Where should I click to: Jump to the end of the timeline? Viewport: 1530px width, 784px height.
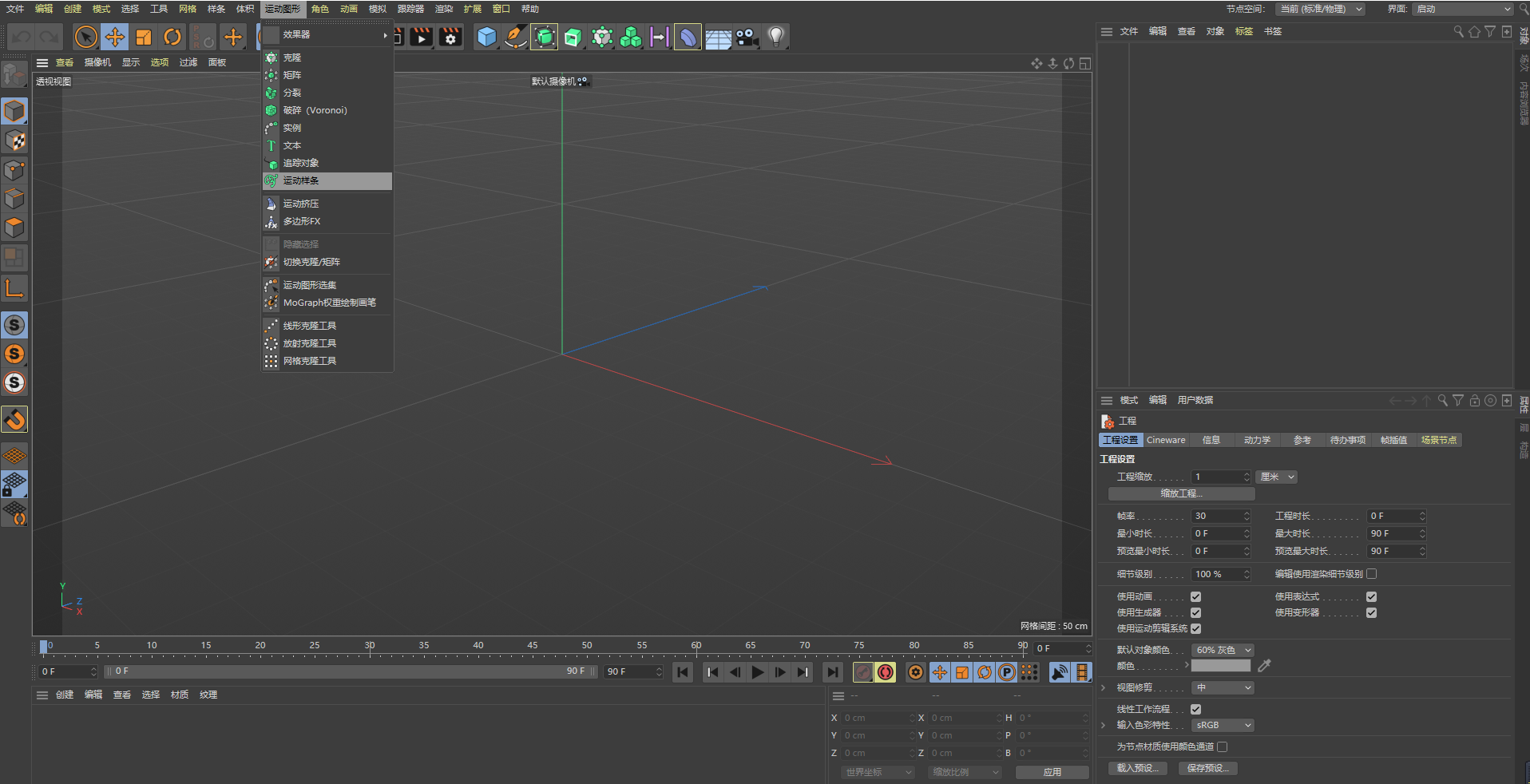(833, 672)
